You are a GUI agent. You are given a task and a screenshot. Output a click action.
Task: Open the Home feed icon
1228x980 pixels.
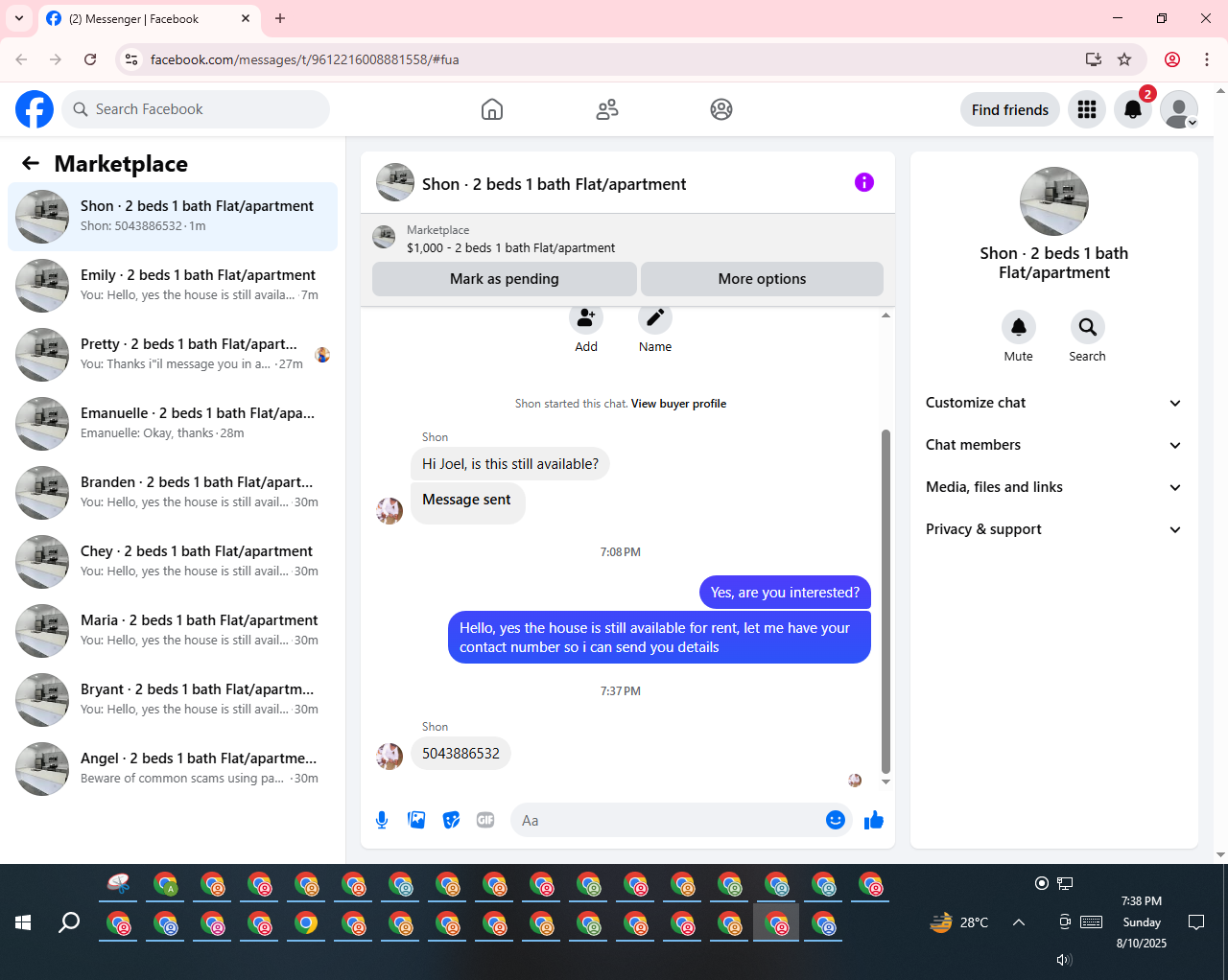click(492, 109)
